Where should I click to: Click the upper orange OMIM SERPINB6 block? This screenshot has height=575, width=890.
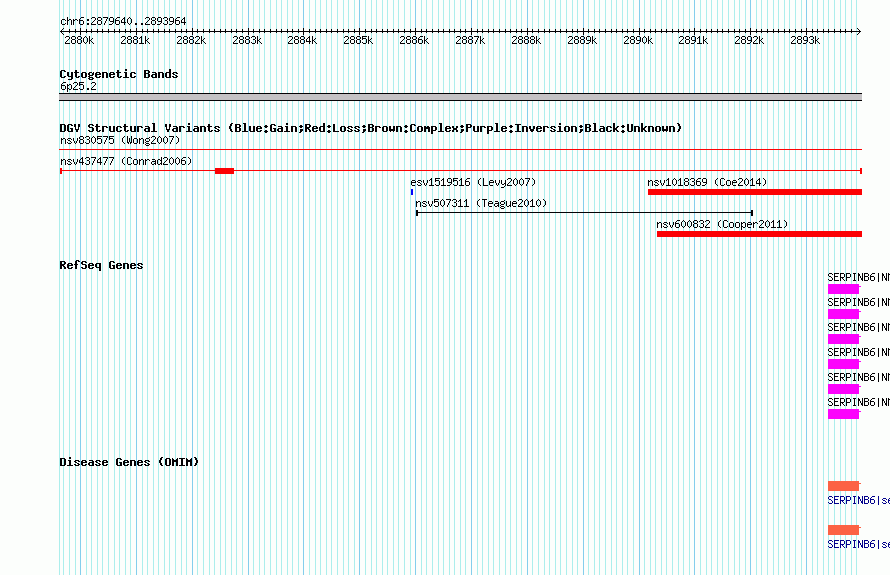click(843, 486)
